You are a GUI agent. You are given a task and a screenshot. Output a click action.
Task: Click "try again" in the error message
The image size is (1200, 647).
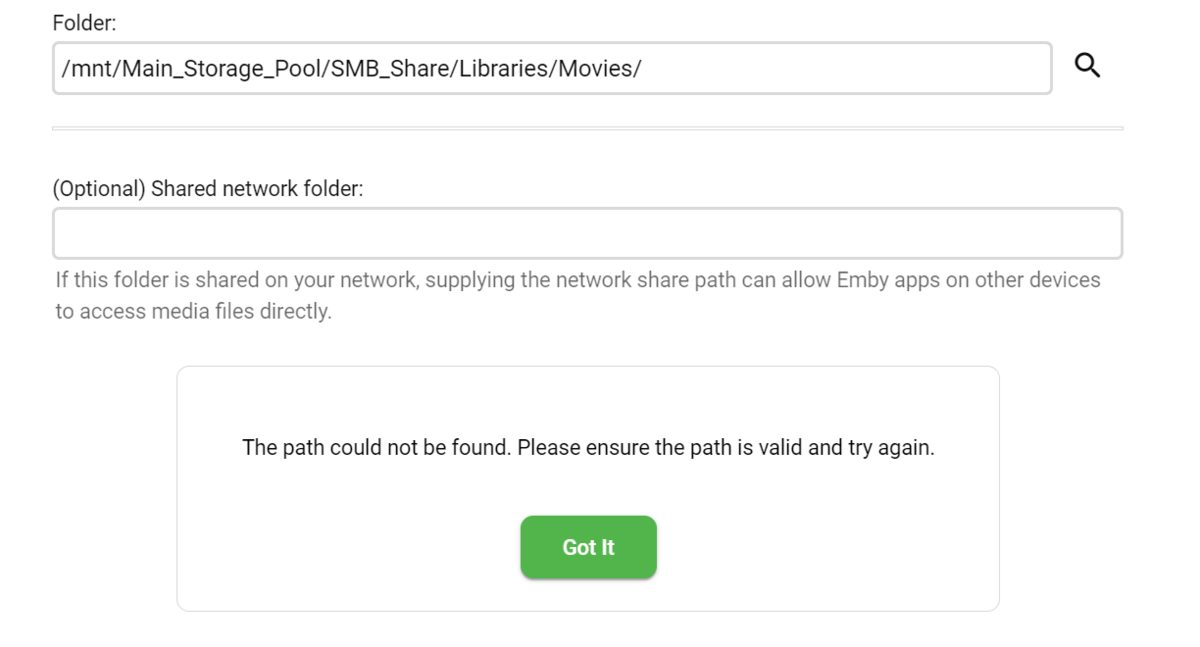(x=889, y=447)
